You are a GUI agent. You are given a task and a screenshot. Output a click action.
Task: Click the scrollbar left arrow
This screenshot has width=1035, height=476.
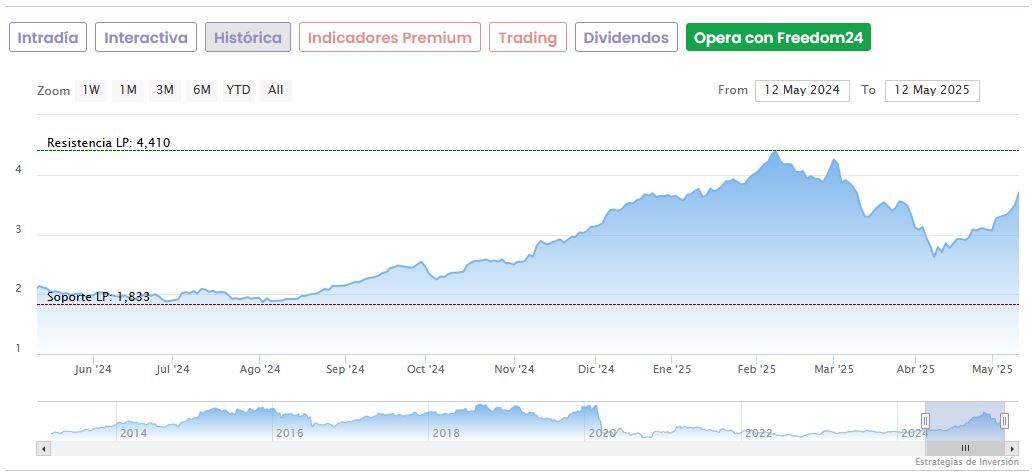[x=44, y=449]
